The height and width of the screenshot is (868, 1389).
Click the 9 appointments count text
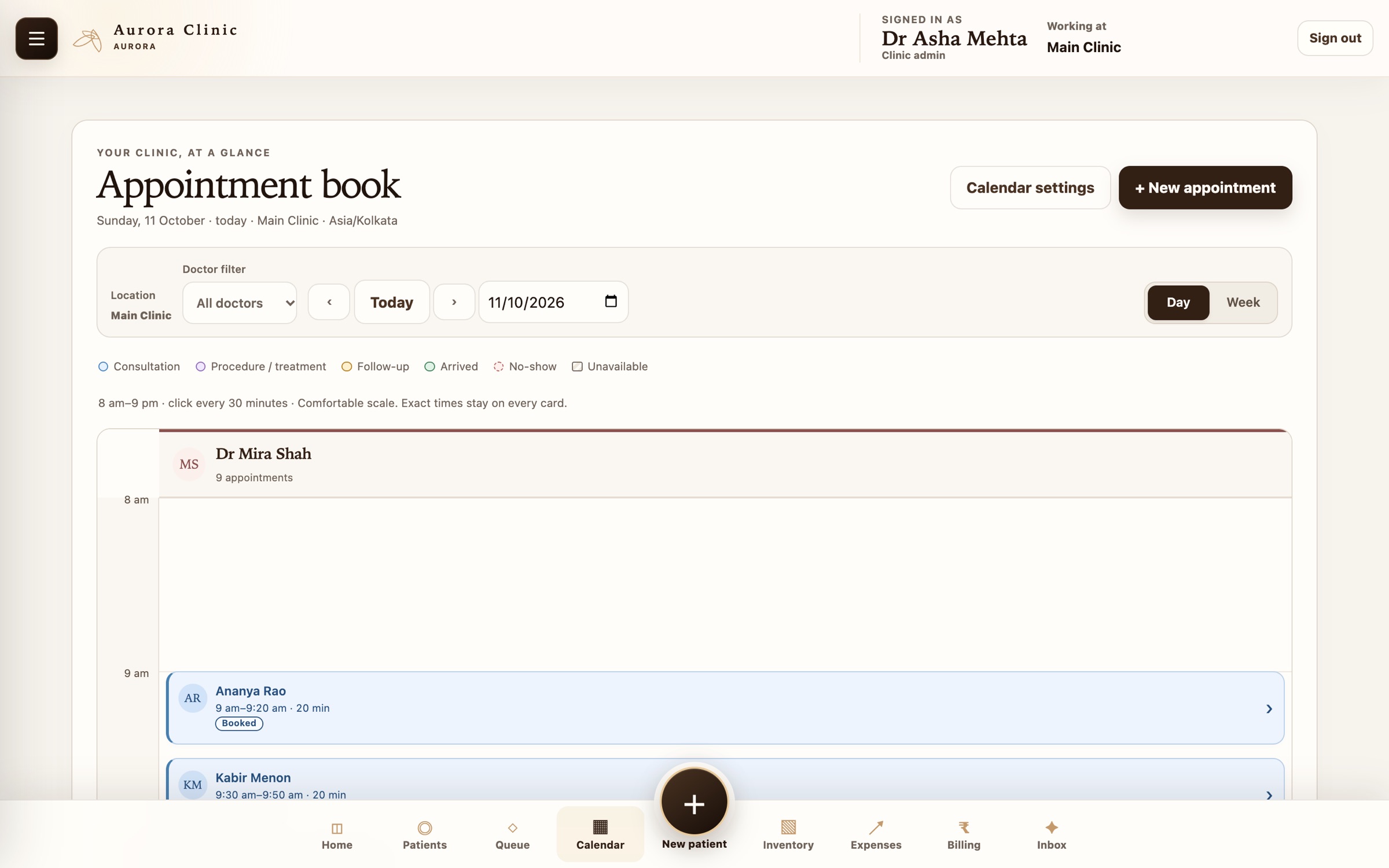(x=254, y=477)
